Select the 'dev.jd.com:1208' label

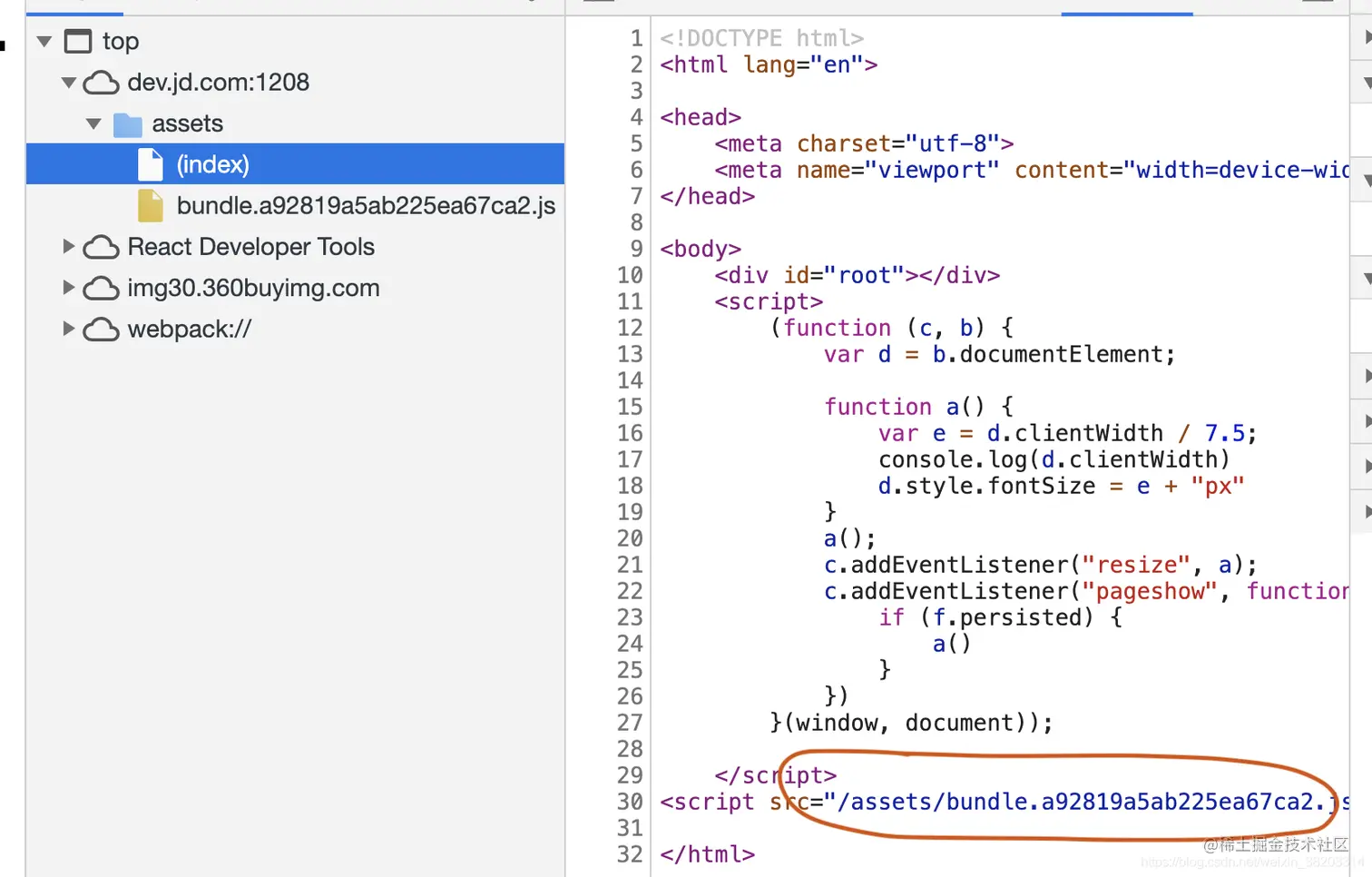point(218,83)
